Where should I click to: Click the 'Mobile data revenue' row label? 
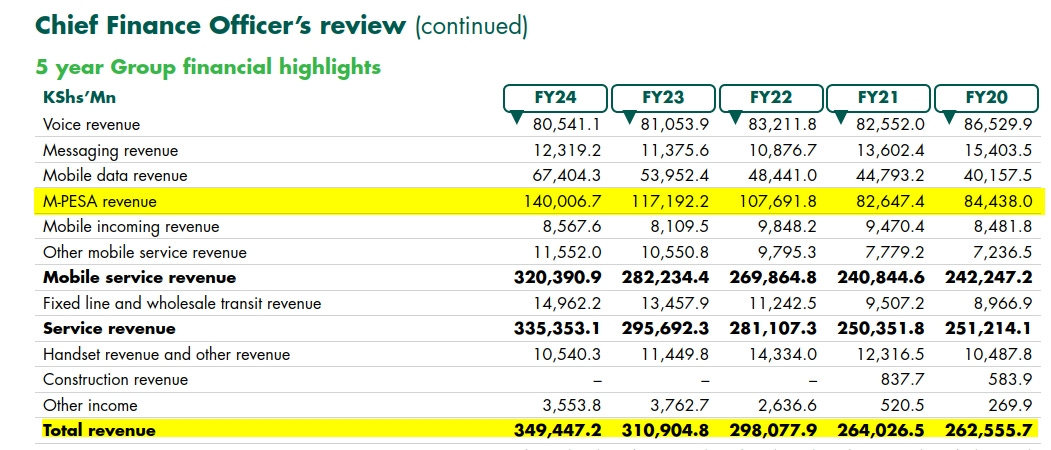(115, 176)
